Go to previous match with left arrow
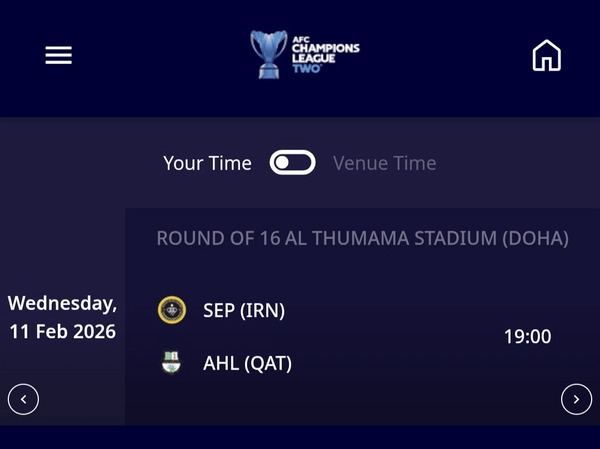 coord(23,400)
